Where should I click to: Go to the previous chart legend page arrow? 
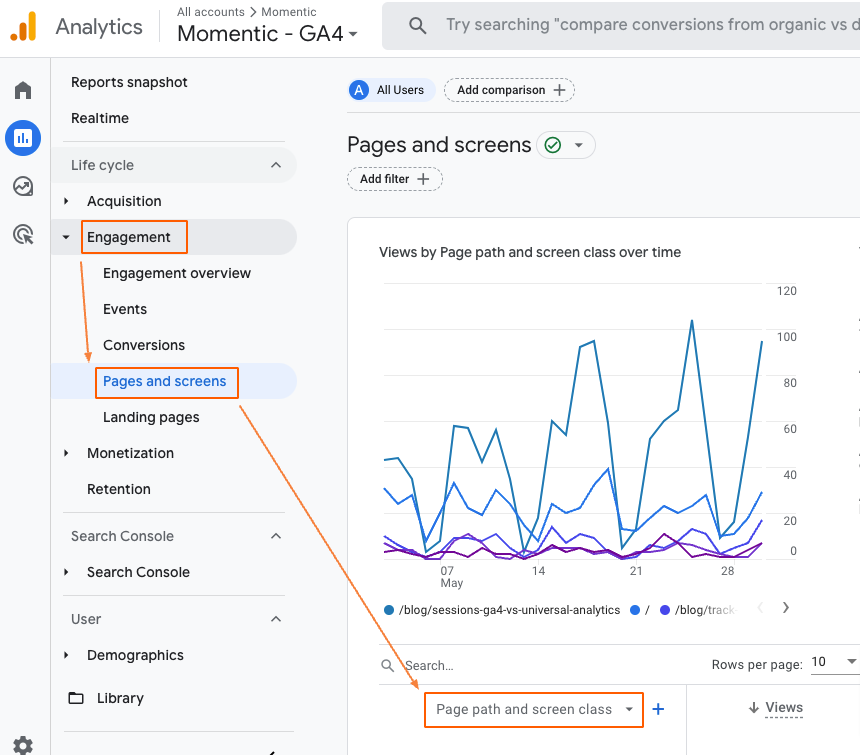pos(760,608)
